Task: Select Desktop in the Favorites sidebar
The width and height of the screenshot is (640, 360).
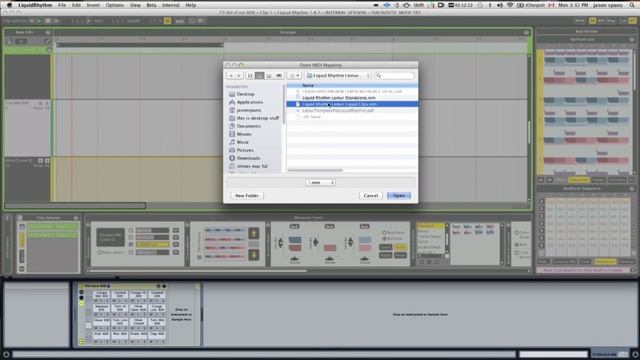Action: pyautogui.click(x=245, y=94)
